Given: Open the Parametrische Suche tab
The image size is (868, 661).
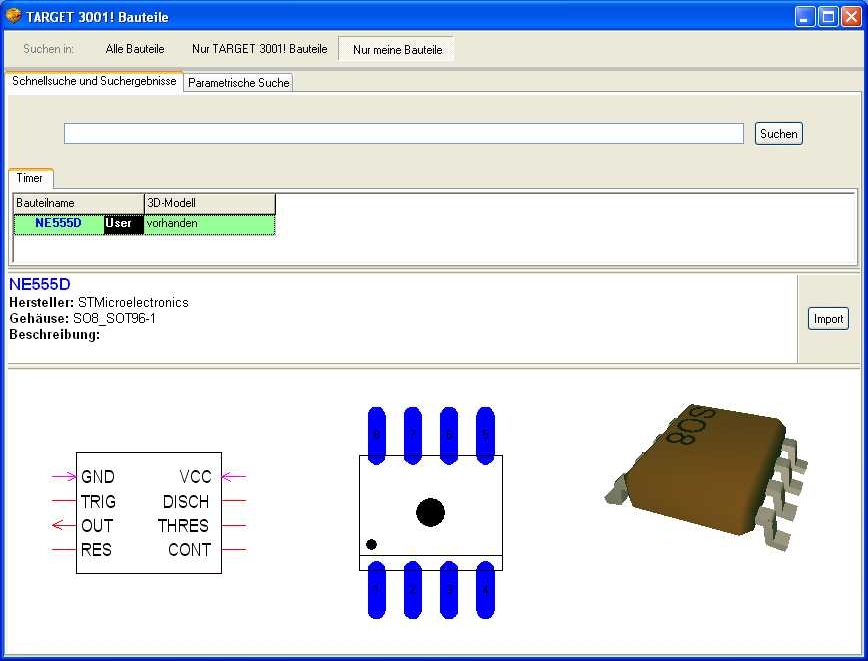Looking at the screenshot, I should tap(239, 83).
